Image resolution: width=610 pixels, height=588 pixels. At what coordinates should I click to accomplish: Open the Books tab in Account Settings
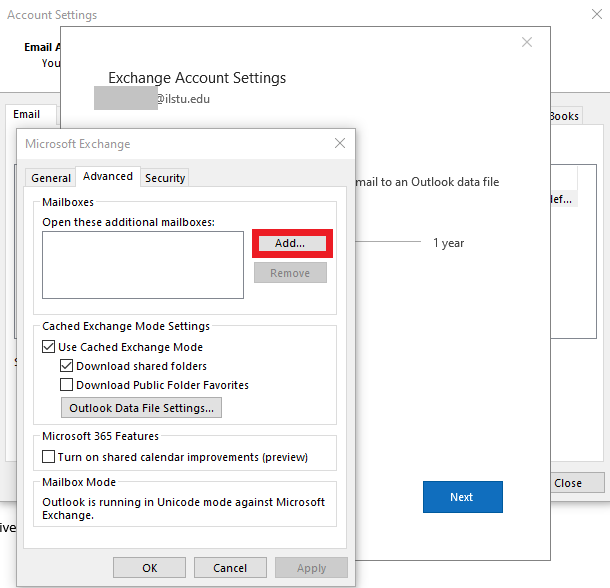pos(566,116)
